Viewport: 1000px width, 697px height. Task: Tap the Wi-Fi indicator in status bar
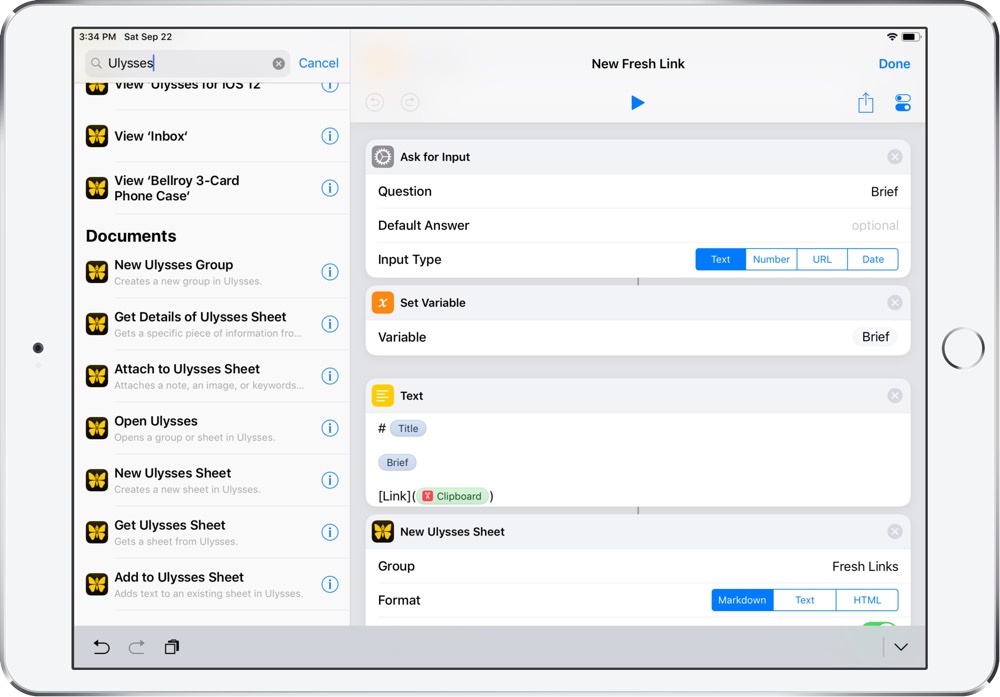coord(892,37)
